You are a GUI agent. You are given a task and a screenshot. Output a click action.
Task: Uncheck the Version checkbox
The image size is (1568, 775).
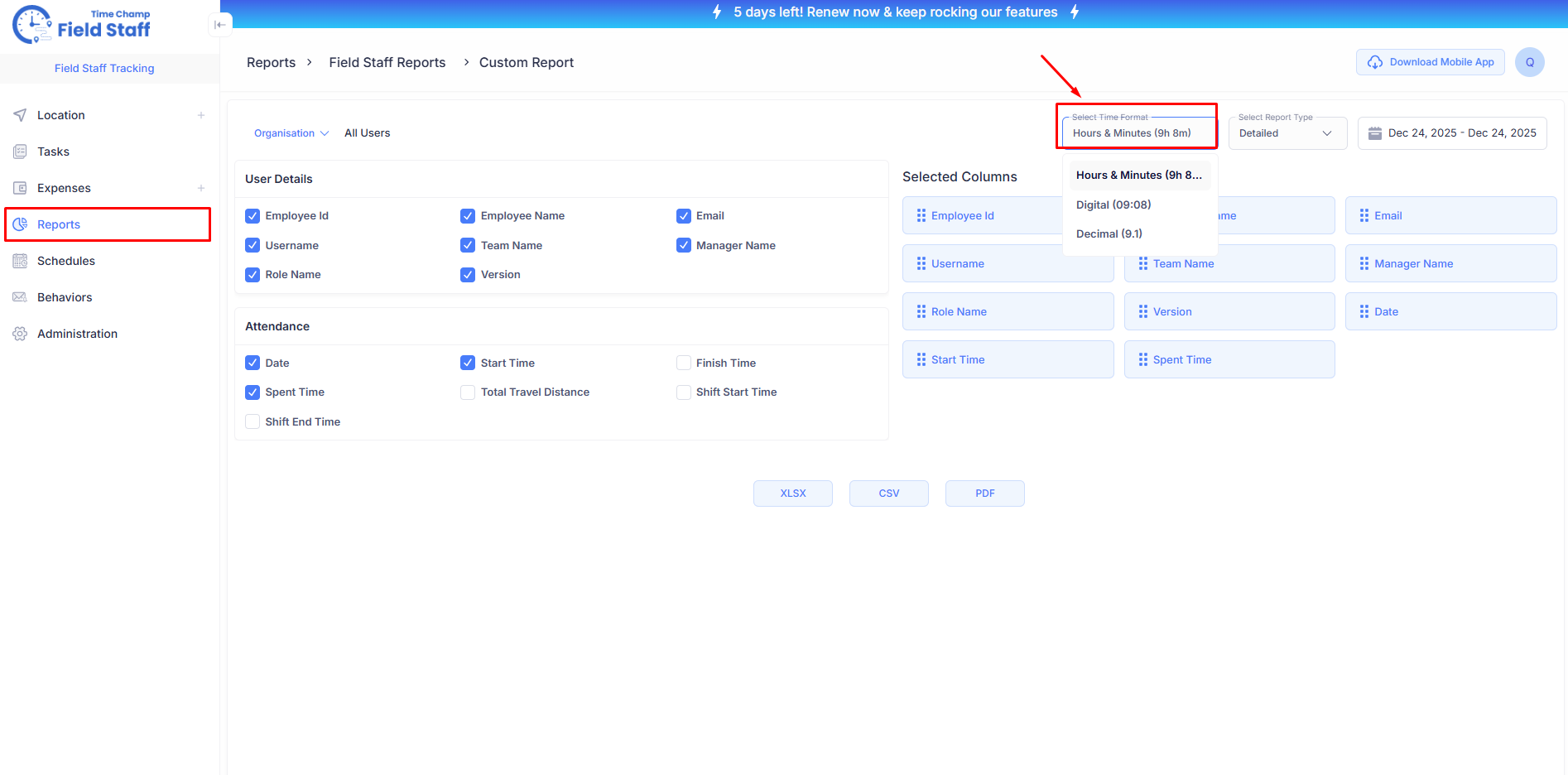(468, 275)
